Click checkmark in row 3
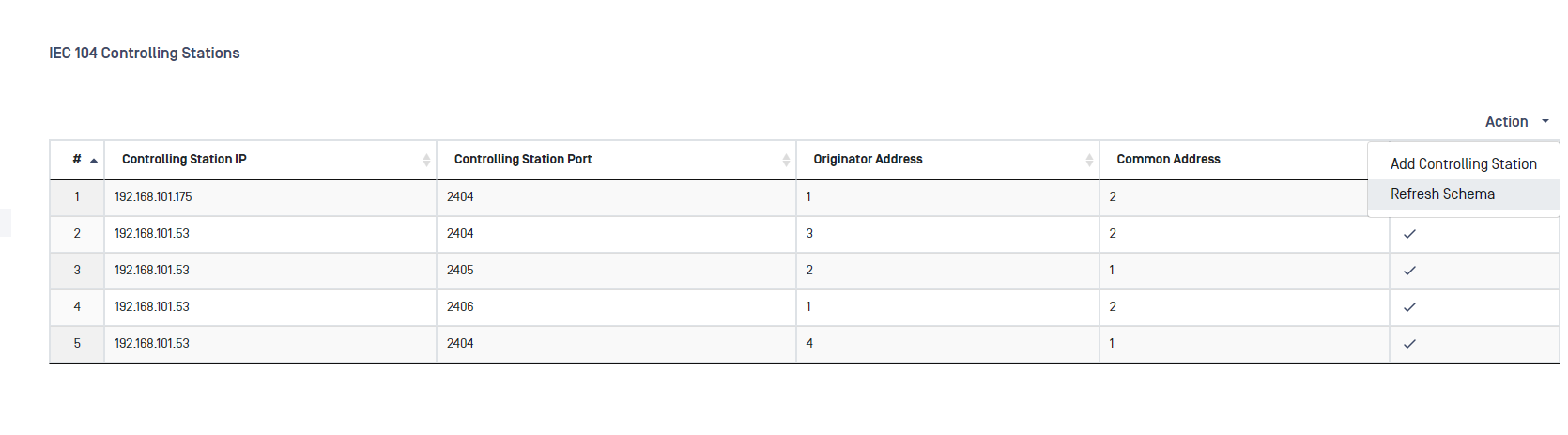The width and height of the screenshot is (1568, 435). (1409, 271)
